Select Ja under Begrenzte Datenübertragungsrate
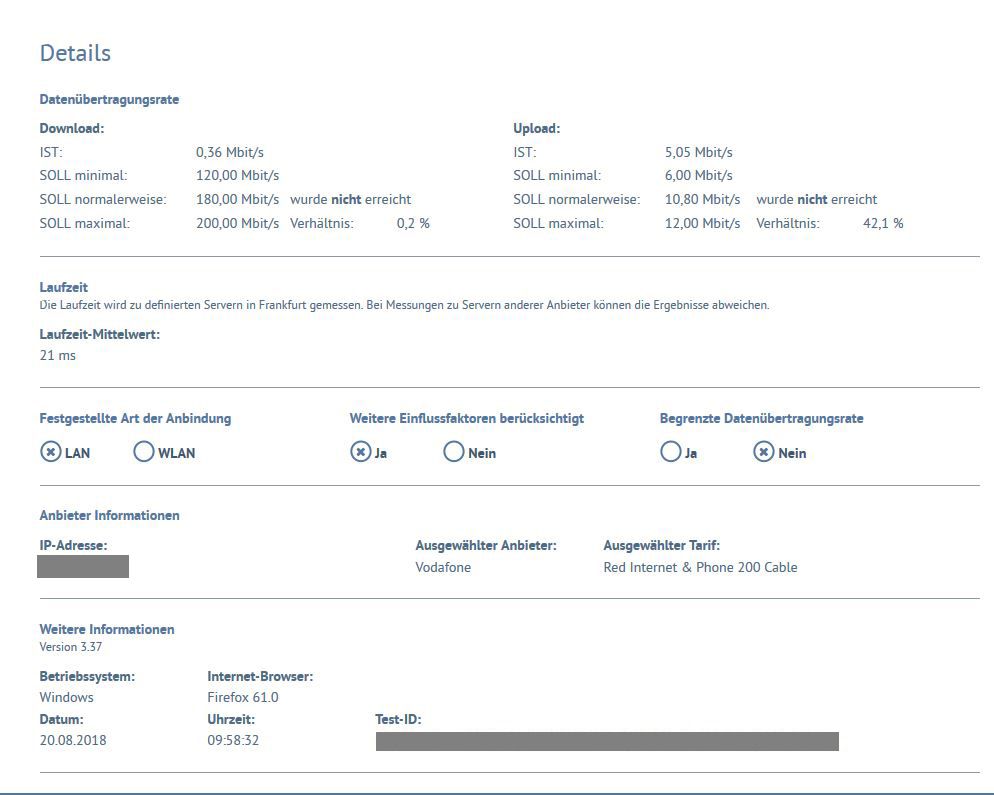The image size is (994, 795). pyautogui.click(x=671, y=452)
